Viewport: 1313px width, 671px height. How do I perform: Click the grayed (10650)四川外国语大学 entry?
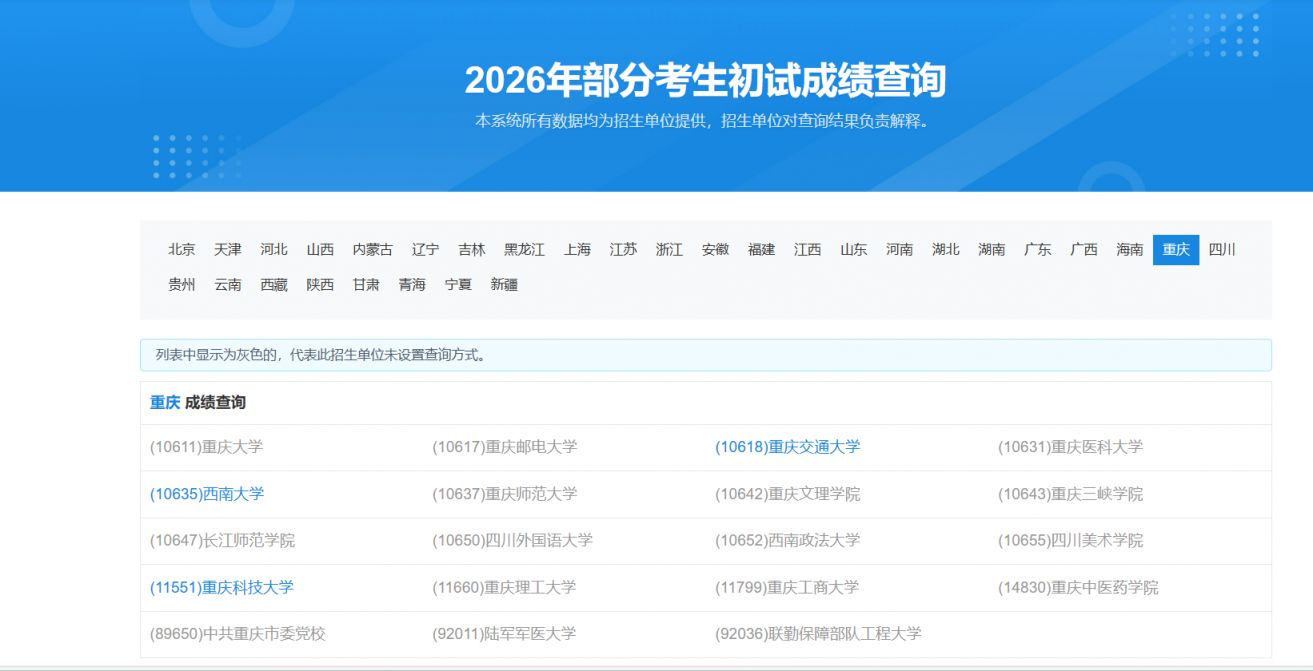[513, 540]
